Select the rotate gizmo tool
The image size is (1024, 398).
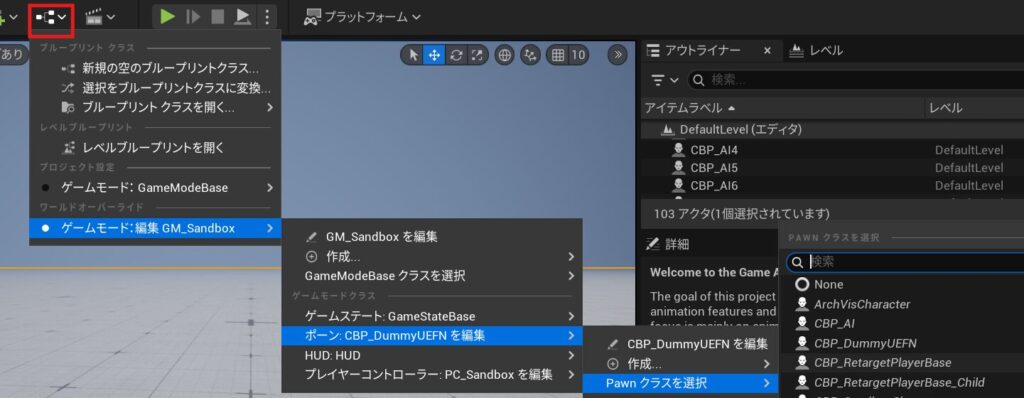(x=456, y=56)
